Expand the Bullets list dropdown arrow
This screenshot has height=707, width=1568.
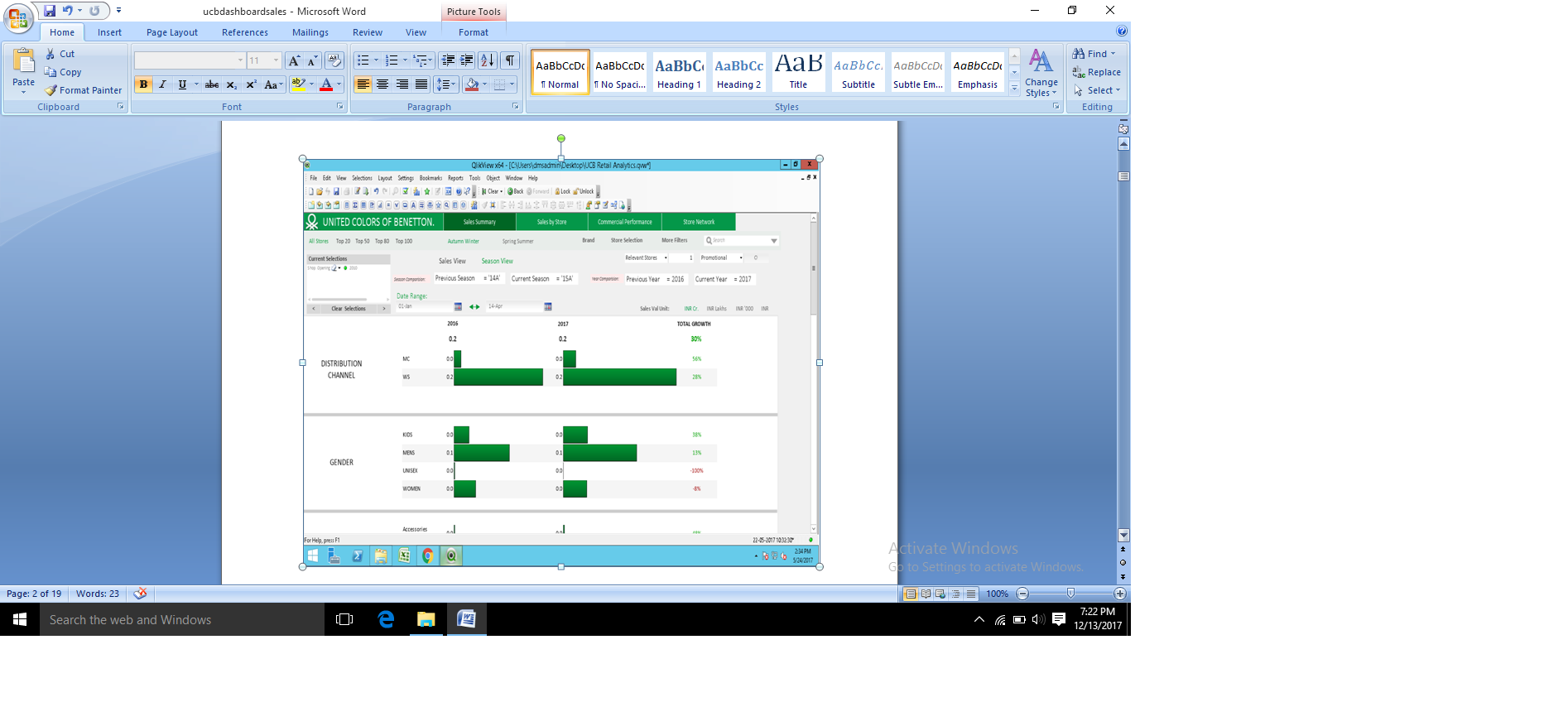(x=376, y=60)
